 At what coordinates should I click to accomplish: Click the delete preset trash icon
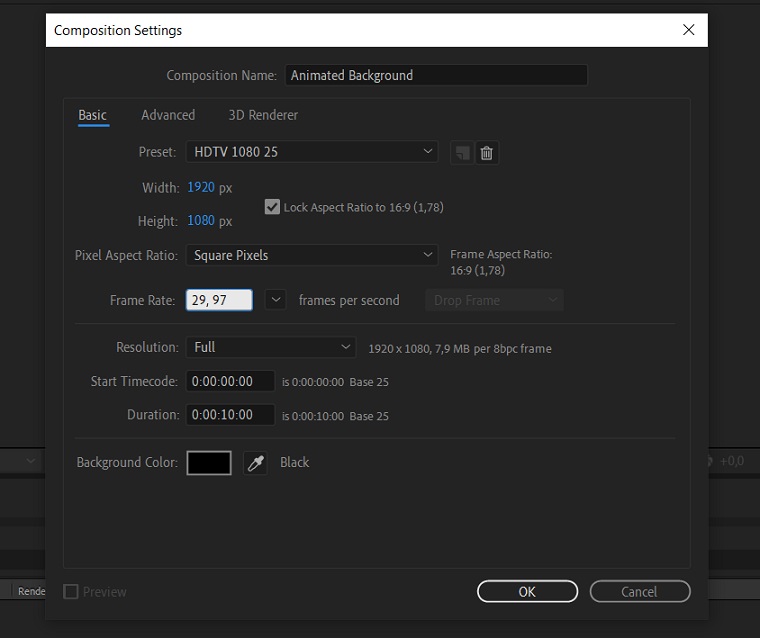(x=487, y=153)
